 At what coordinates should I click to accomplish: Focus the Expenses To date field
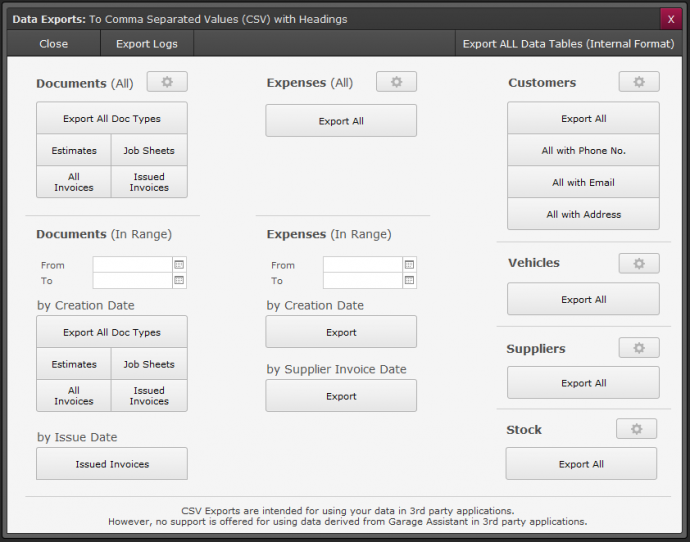click(363, 280)
